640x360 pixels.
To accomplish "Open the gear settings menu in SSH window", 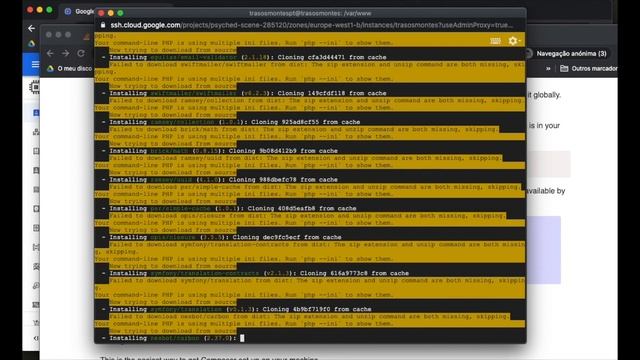I will click(x=513, y=41).
